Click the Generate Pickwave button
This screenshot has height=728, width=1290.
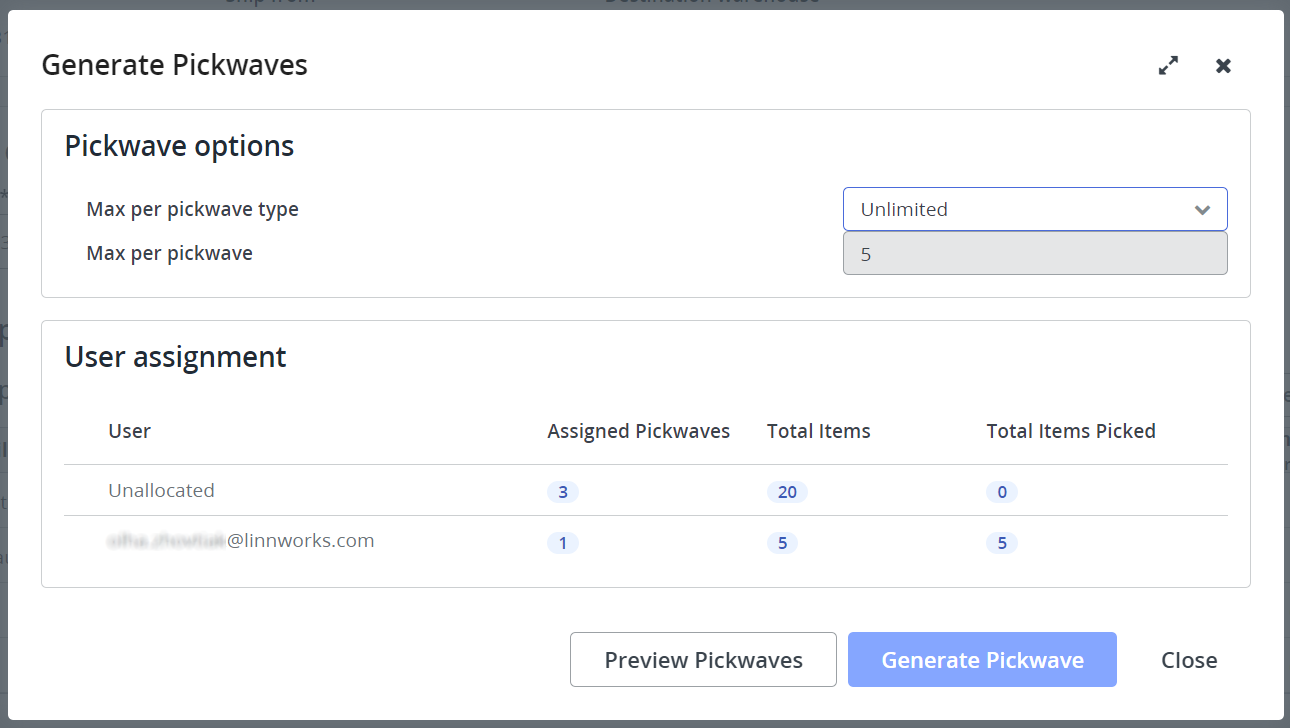pos(981,660)
